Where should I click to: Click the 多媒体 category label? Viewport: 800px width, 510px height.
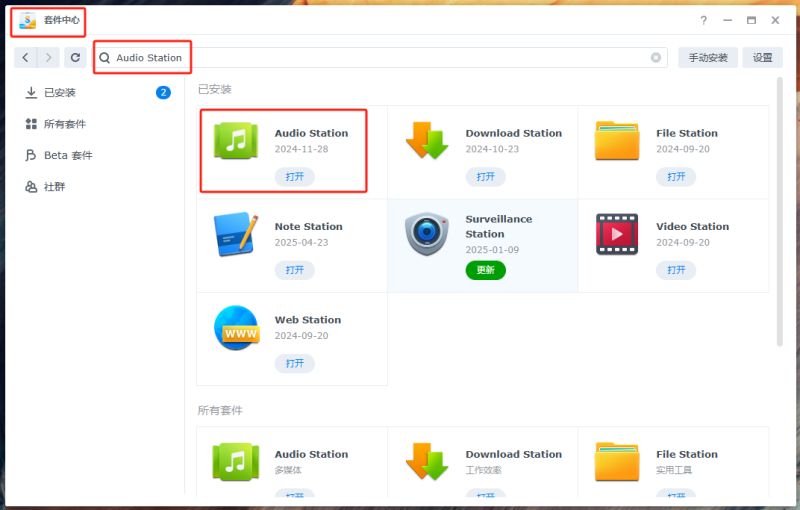[288, 470]
